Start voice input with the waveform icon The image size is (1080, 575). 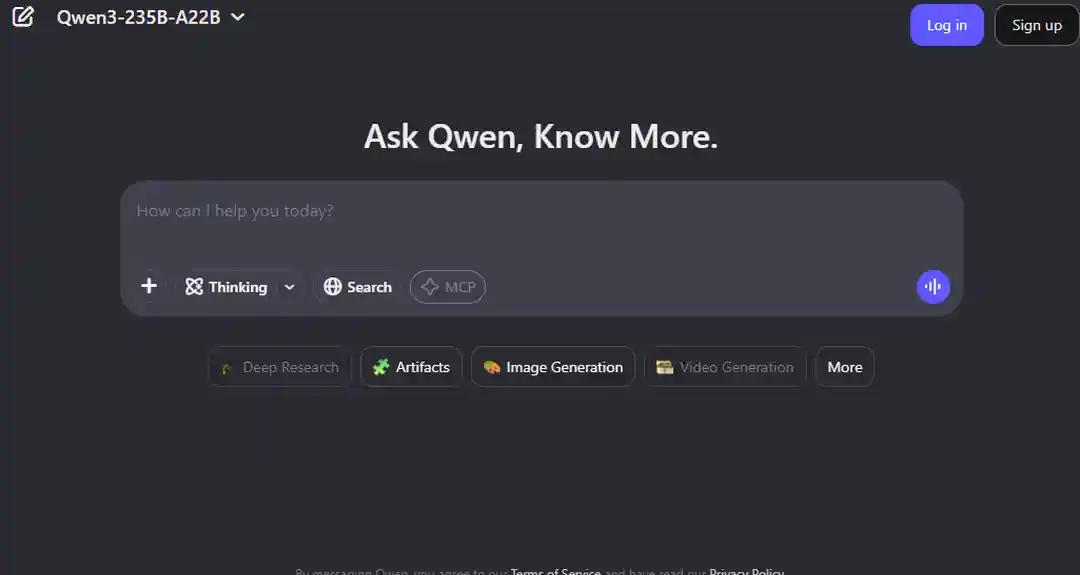tap(933, 286)
